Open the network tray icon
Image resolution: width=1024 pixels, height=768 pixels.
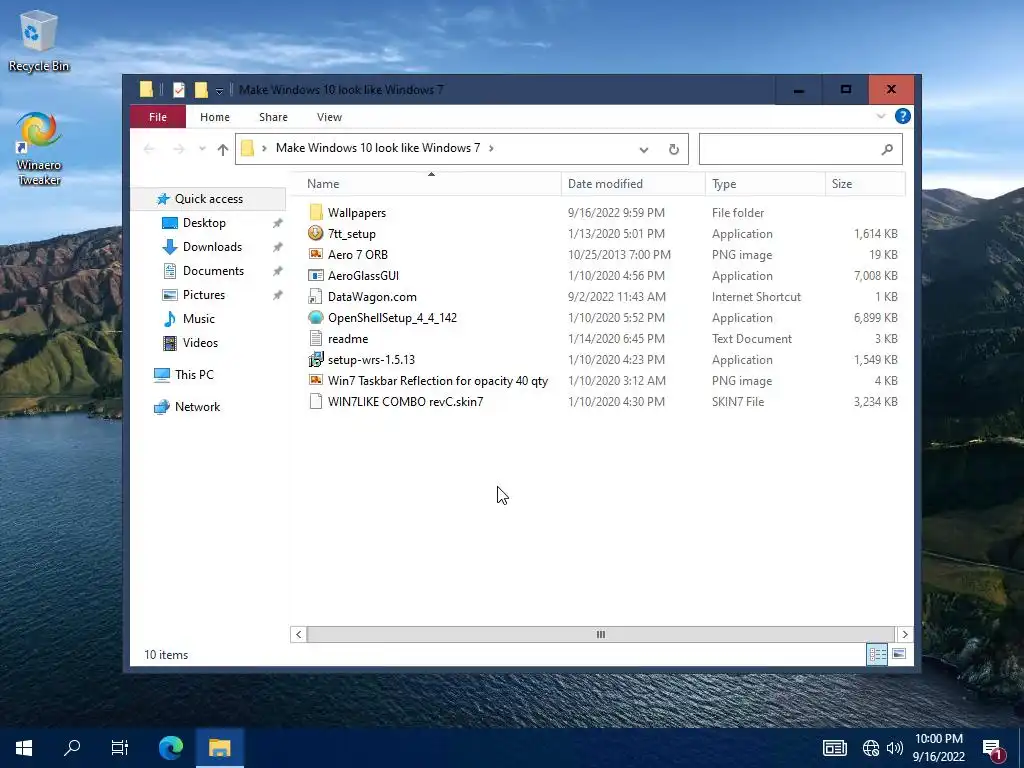coord(871,748)
